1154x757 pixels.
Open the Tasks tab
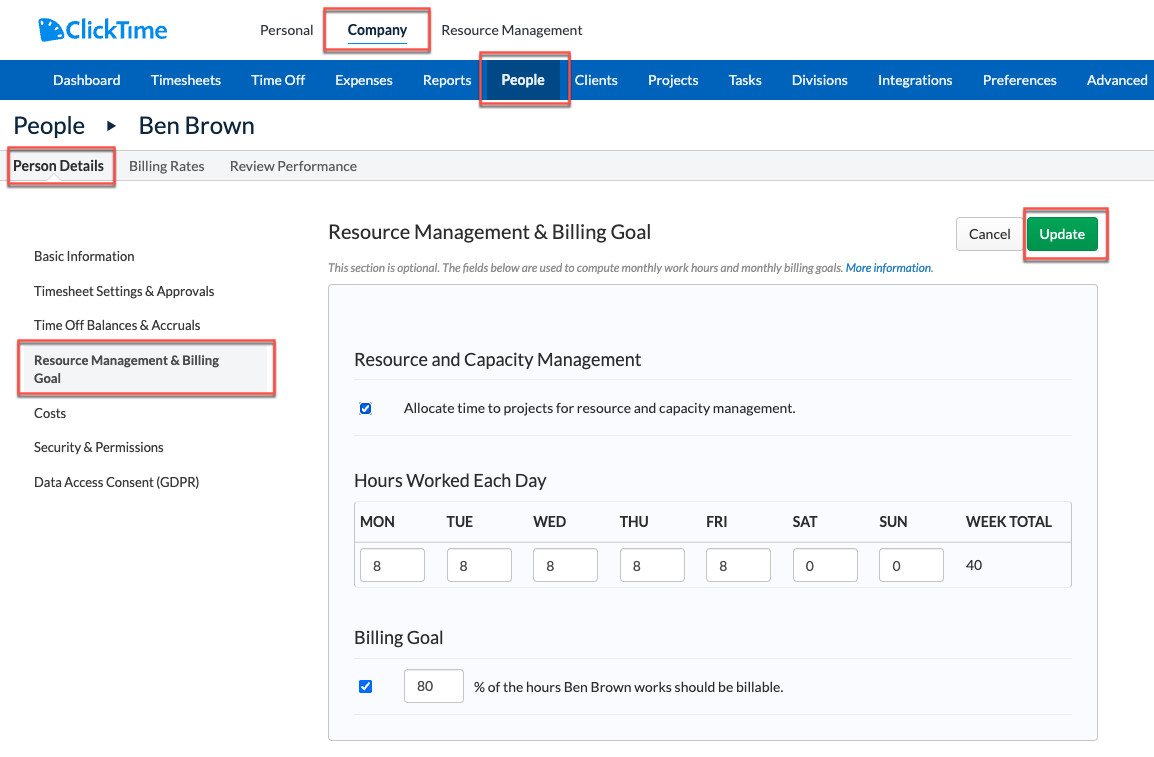tap(745, 80)
